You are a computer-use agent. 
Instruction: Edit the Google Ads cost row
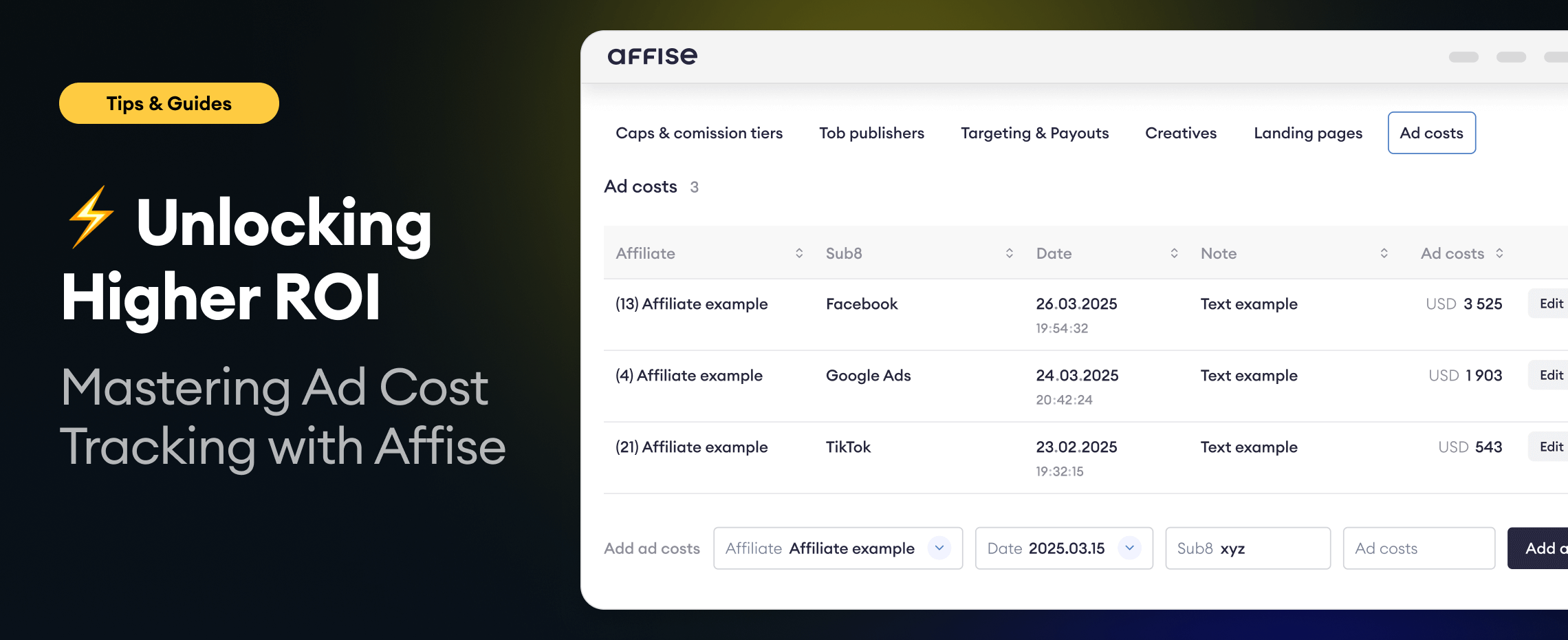[1550, 375]
